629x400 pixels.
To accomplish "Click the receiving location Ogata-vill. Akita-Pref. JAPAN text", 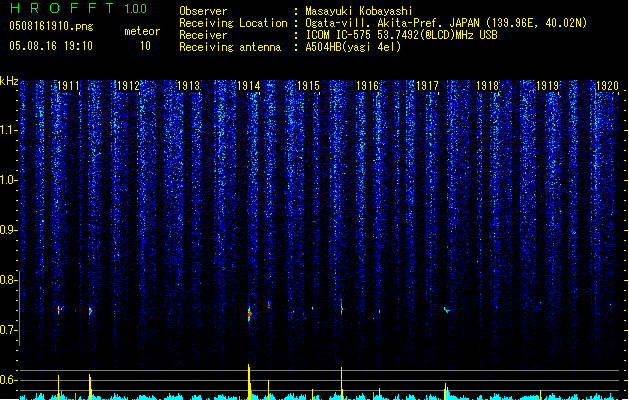I will point(446,23).
